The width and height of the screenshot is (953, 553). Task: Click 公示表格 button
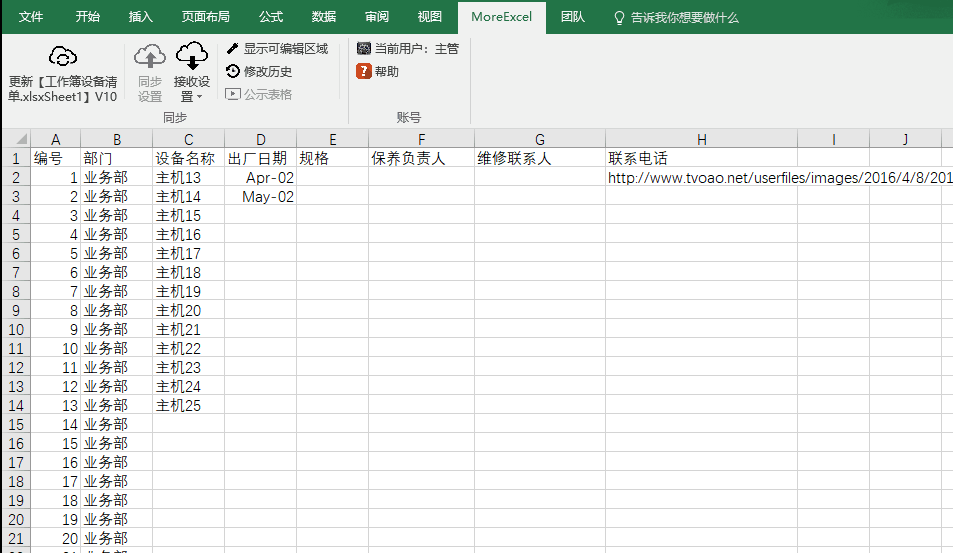(x=259, y=94)
